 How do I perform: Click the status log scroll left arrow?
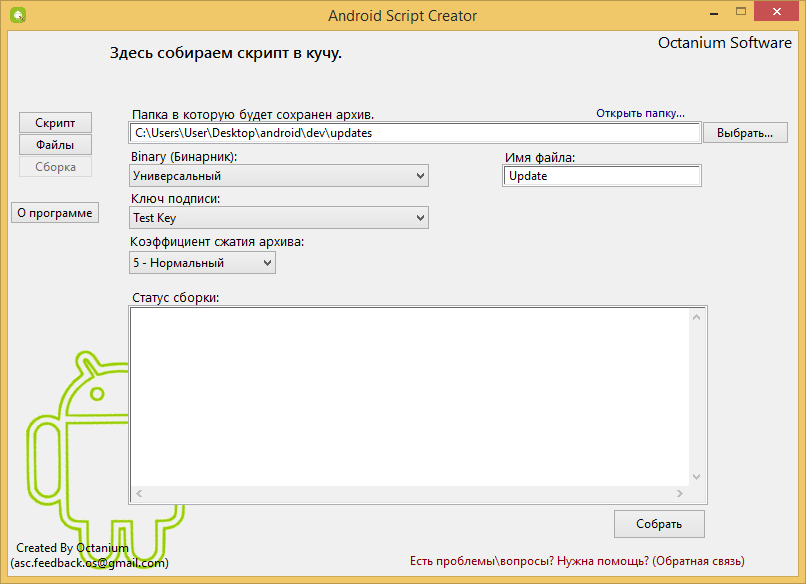tap(139, 494)
